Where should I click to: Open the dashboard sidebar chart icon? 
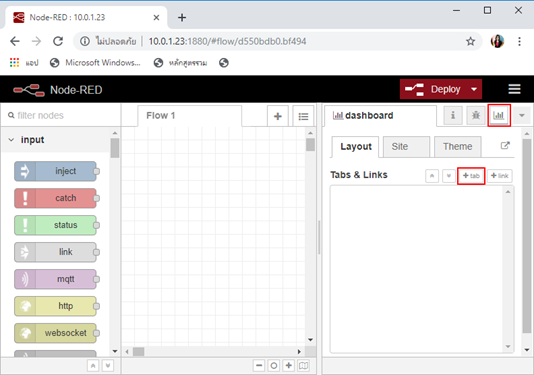(499, 115)
